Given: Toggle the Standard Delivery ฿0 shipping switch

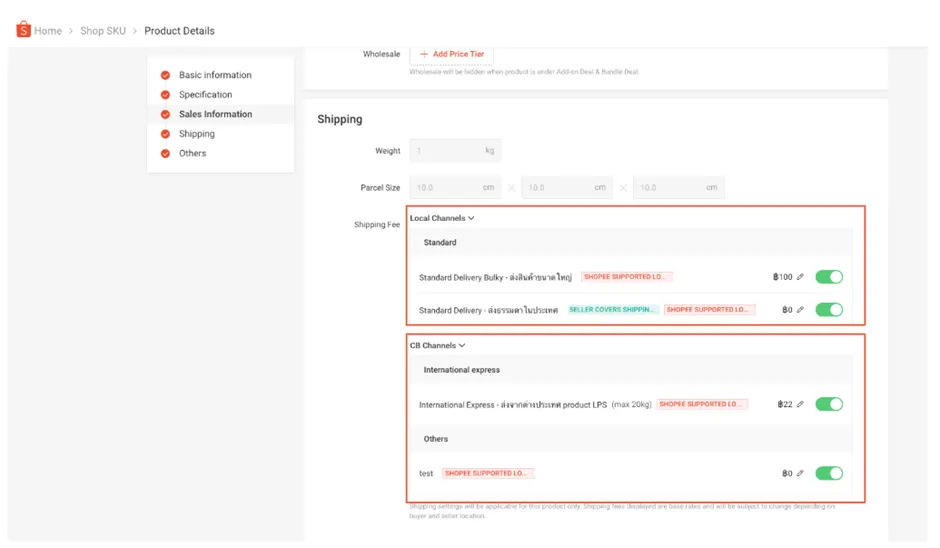Looking at the screenshot, I should pos(829,310).
